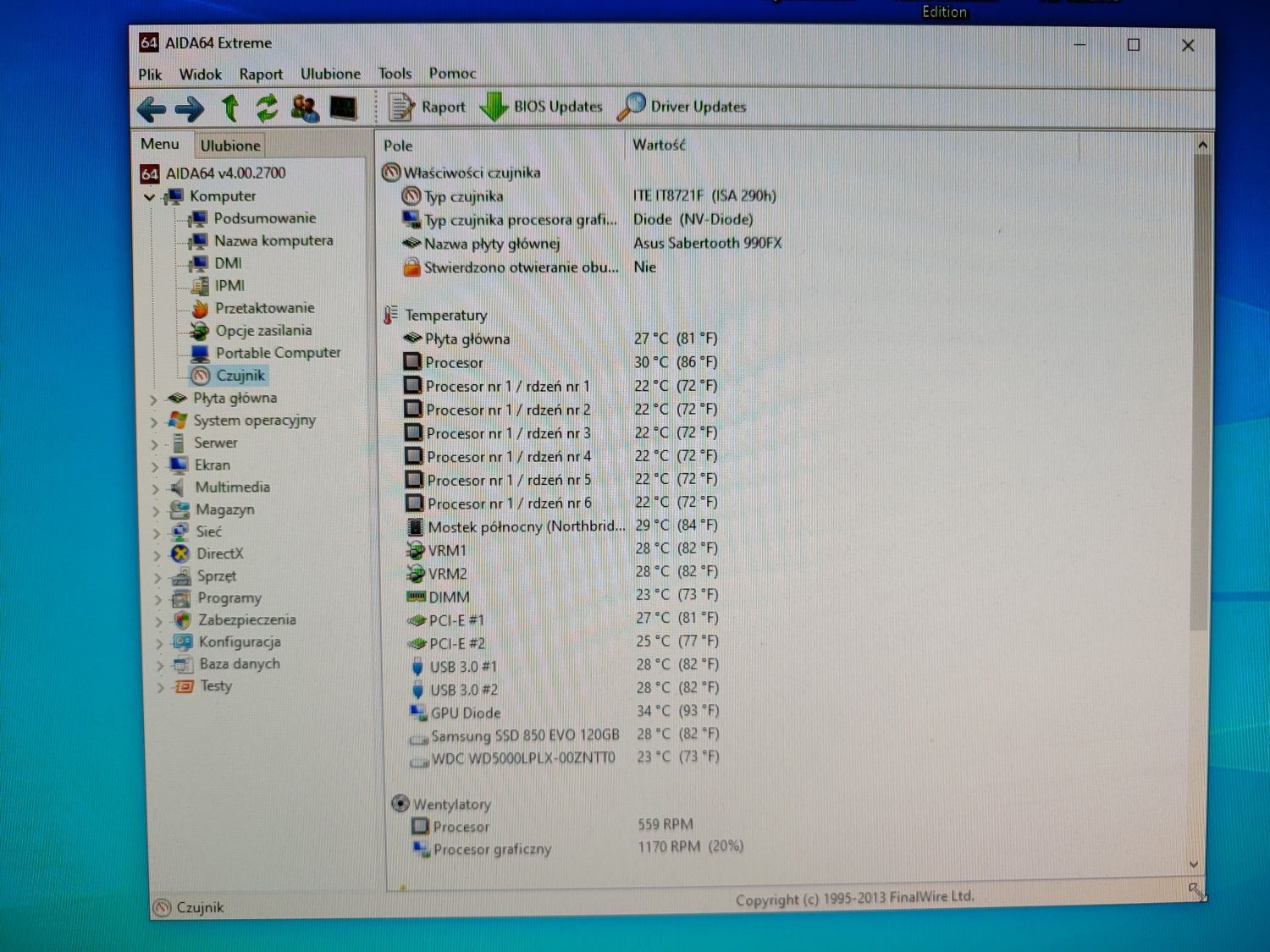
Task: Open the Plik menu
Action: tap(150, 74)
